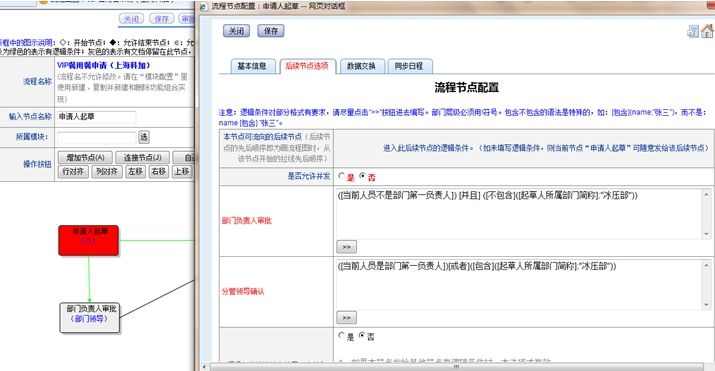Click 部门负责人审批 red row label
This screenshot has width=715, height=371.
click(x=247, y=221)
